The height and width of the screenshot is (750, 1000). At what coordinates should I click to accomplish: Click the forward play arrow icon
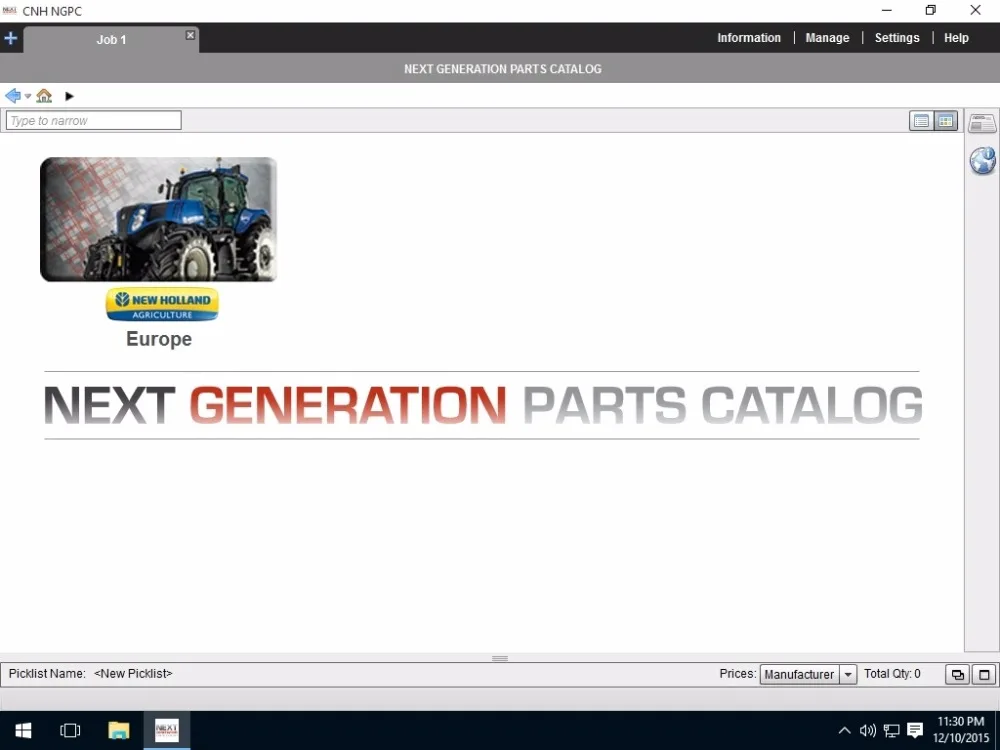[69, 95]
